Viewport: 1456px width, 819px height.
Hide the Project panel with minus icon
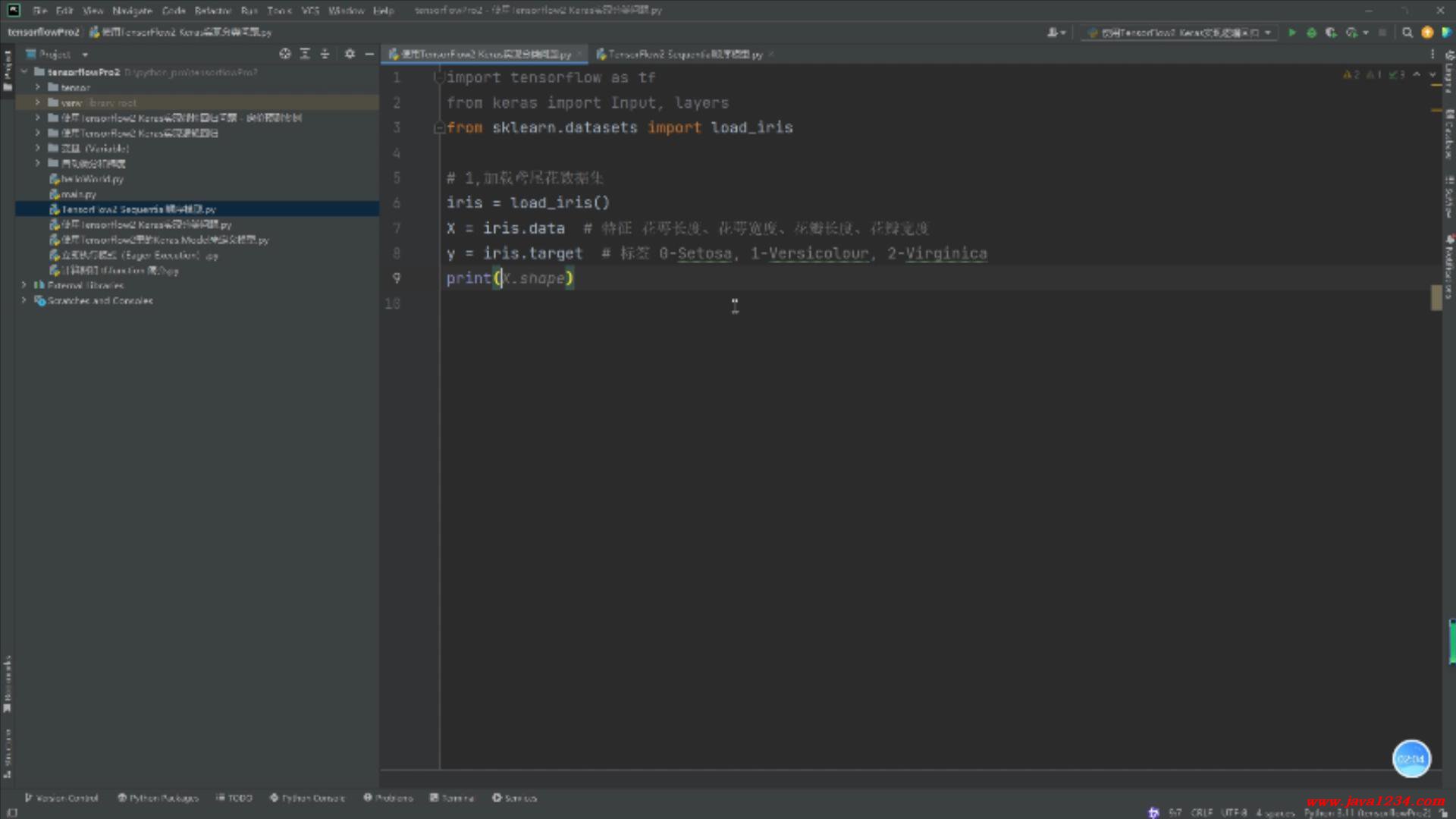click(x=369, y=54)
